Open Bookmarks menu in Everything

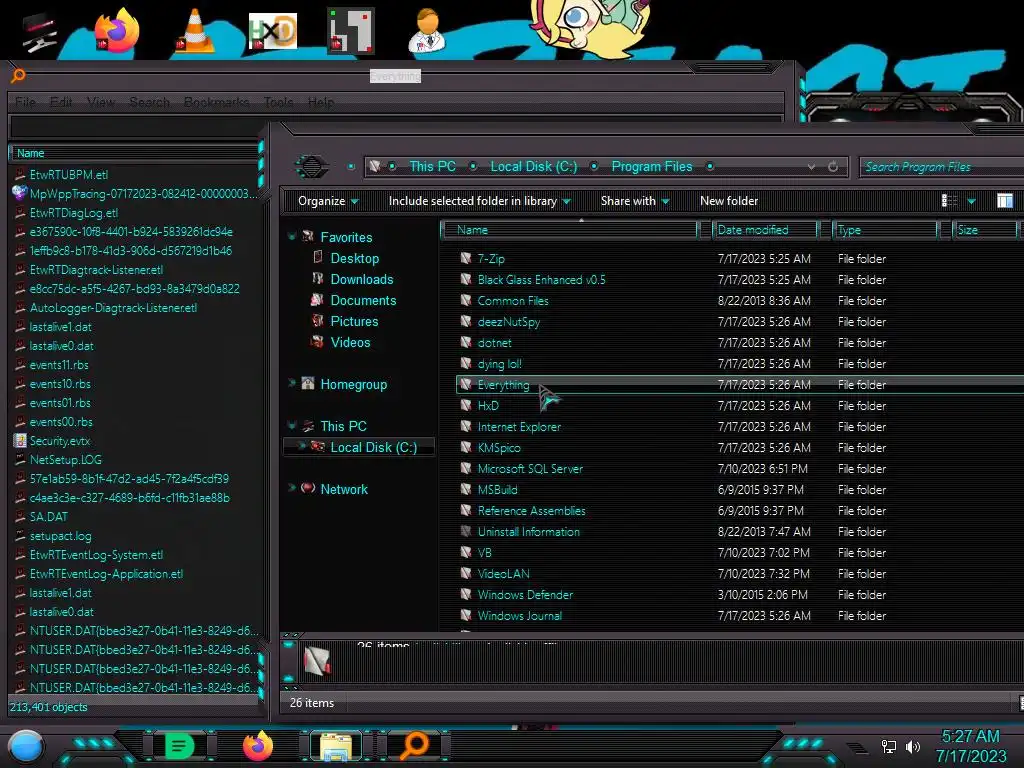click(x=217, y=102)
